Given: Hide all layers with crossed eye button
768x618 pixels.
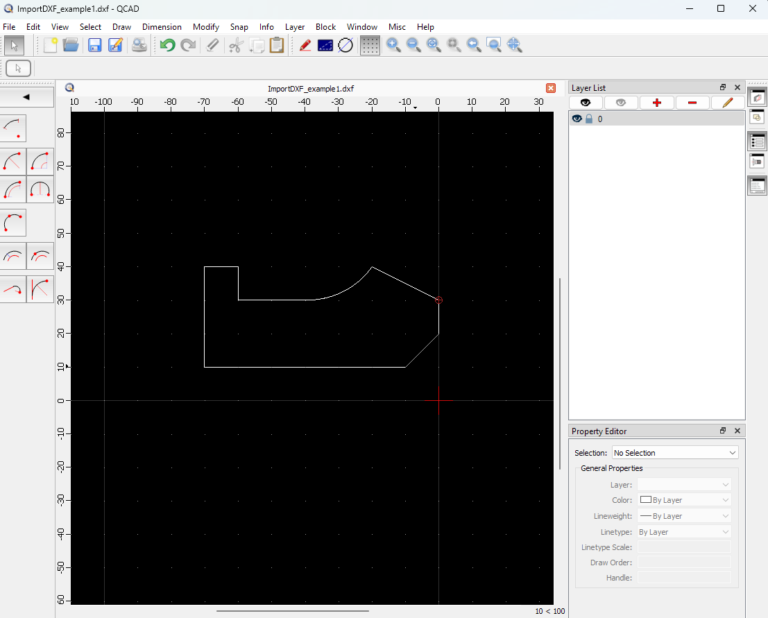Looking at the screenshot, I should pos(621,102).
